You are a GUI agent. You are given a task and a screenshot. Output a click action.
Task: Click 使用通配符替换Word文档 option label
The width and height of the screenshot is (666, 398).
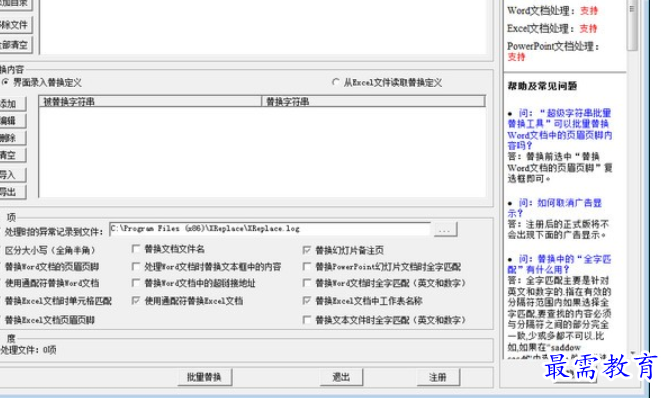pyautogui.click(x=52, y=283)
